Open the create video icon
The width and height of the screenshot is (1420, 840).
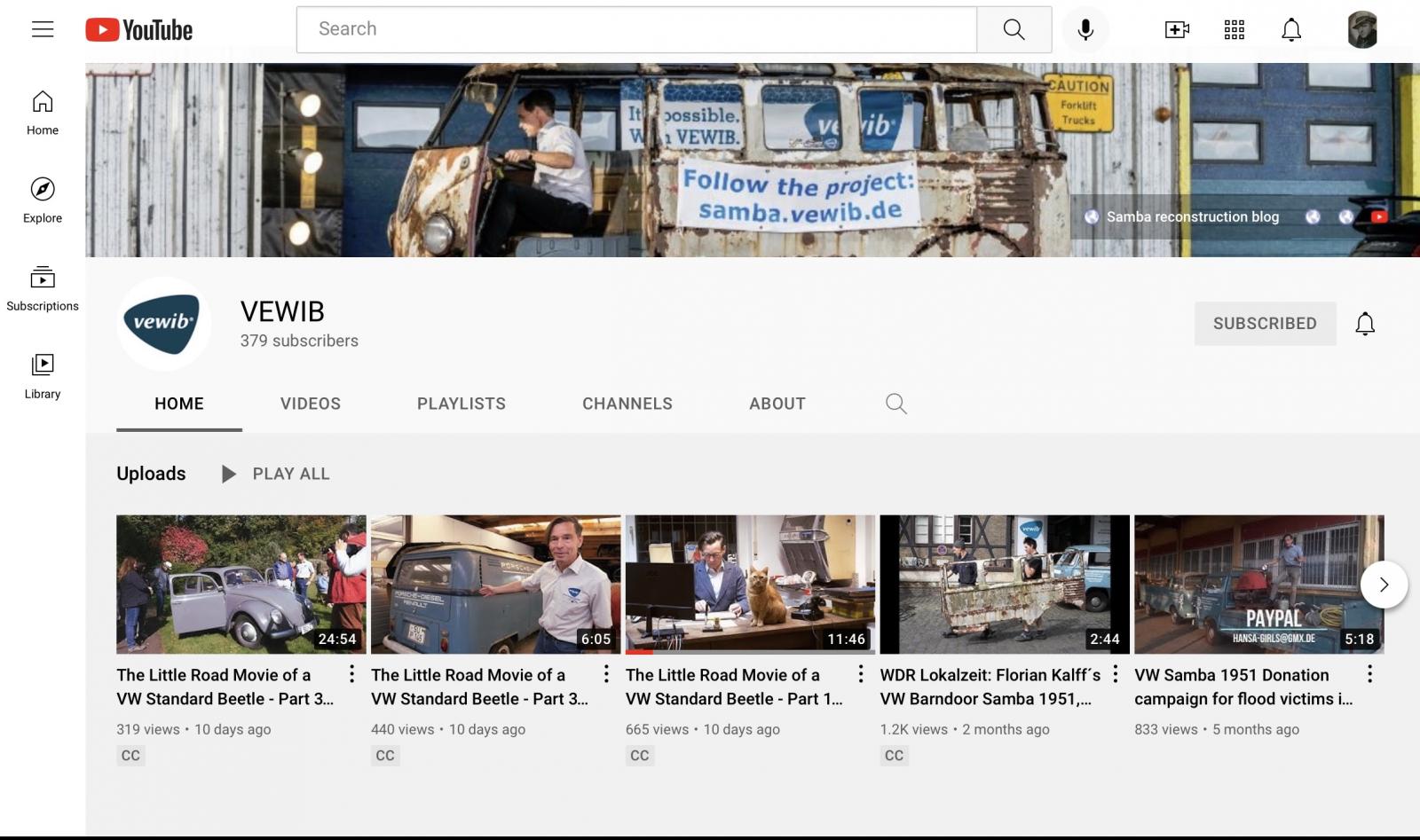pyautogui.click(x=1177, y=29)
